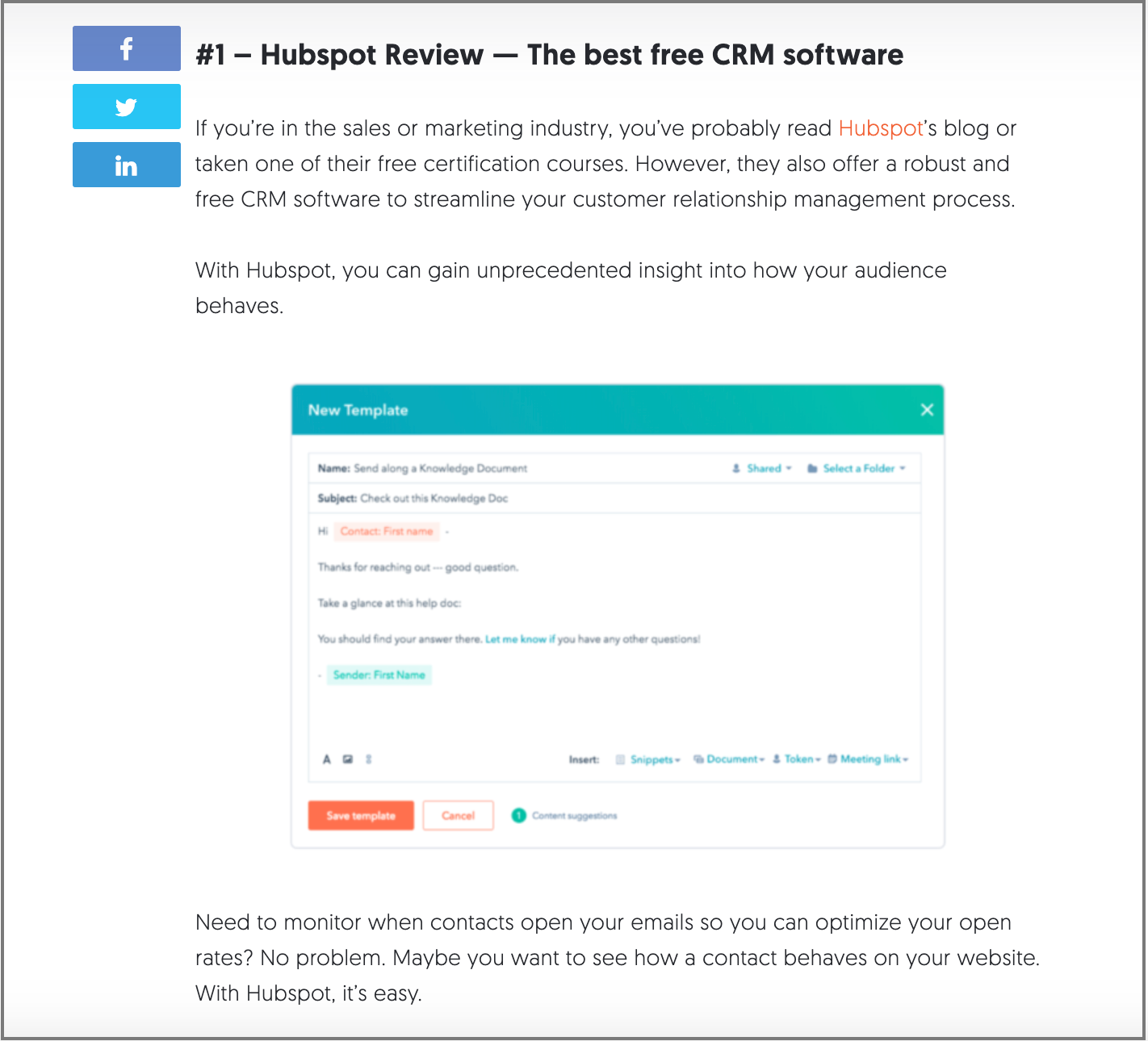Open the Hubspot hyperlink in the paragraph

click(x=880, y=128)
